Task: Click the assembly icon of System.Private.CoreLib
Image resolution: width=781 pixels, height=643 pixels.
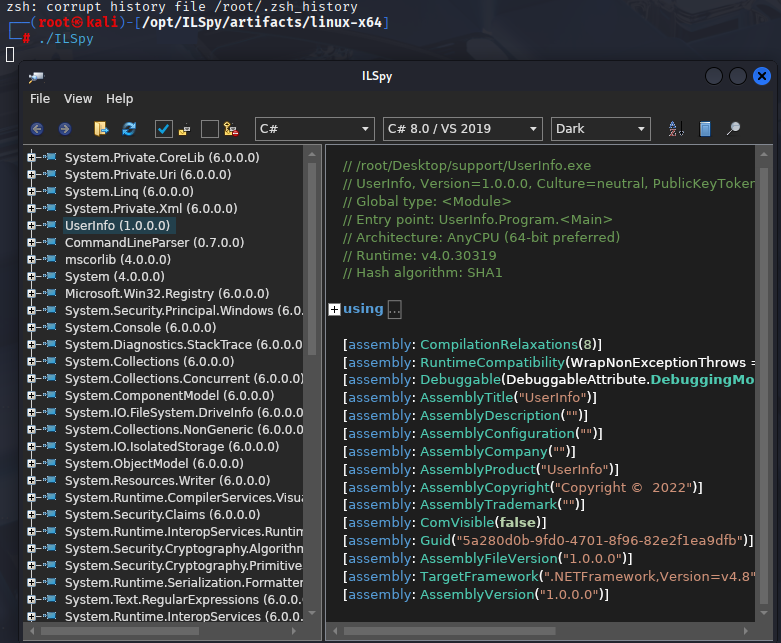Action: (50, 157)
